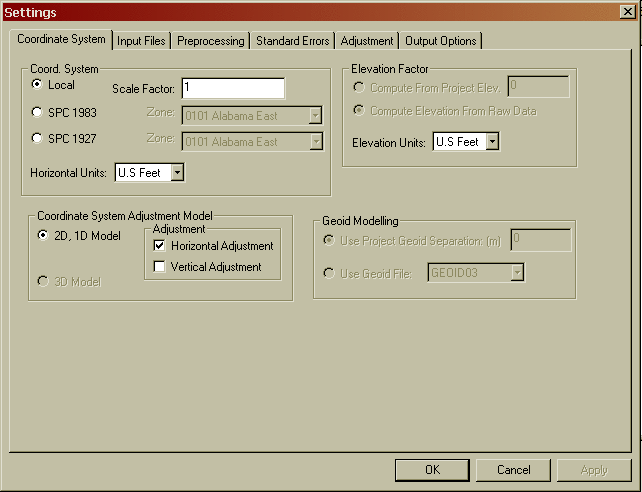Click into the Scale Factor field
Screen dimensions: 642x492
(x=233, y=88)
